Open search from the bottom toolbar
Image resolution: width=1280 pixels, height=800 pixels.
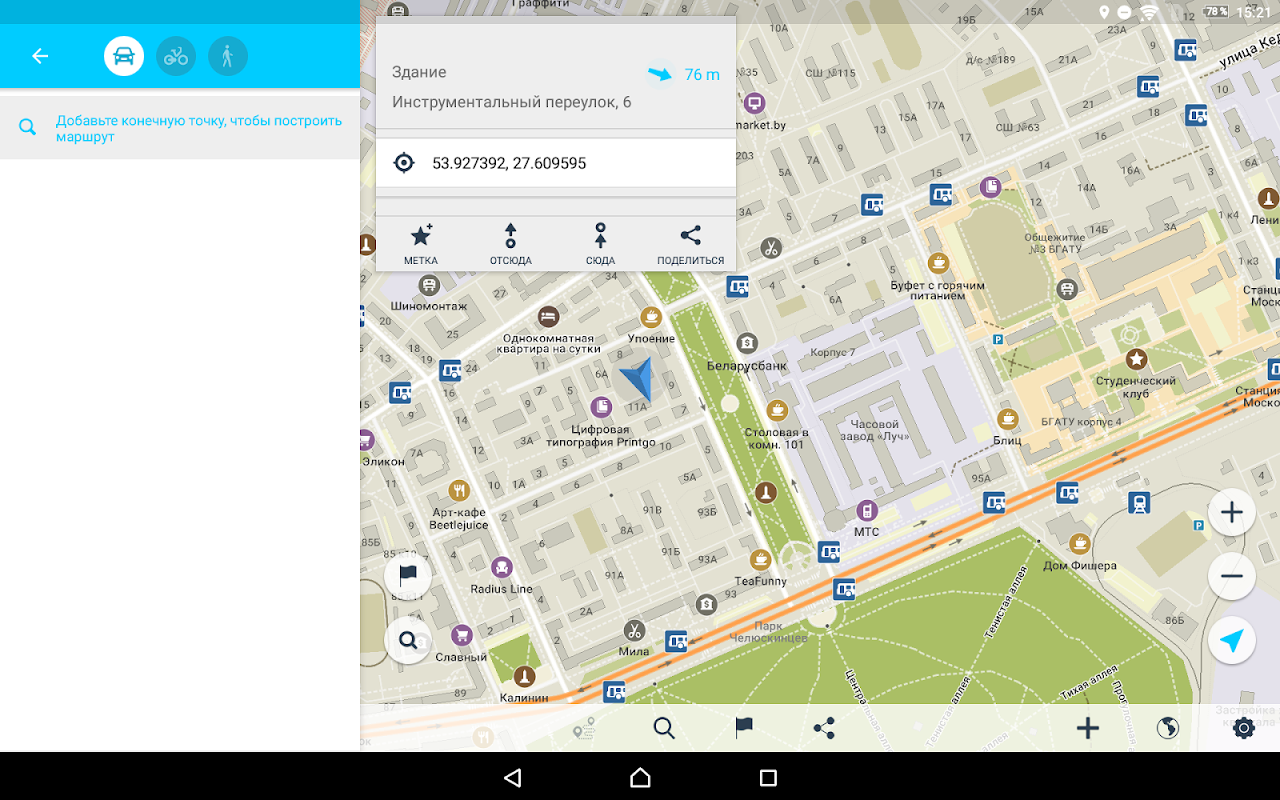coord(664,728)
